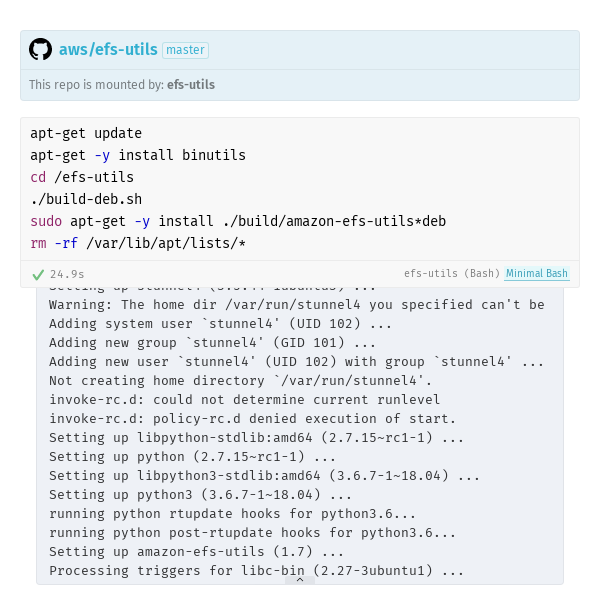
Task: Click the 'This repo is mounted by' text
Action: (x=96, y=85)
